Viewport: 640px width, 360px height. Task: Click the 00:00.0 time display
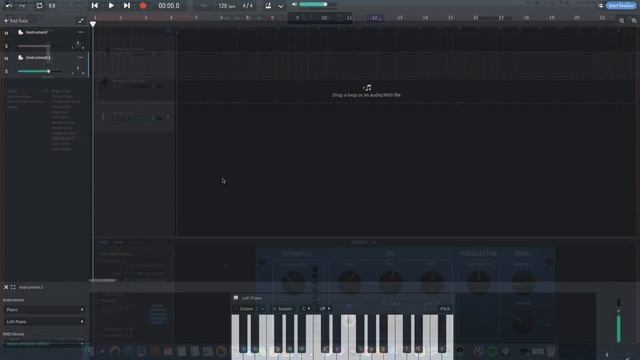click(169, 6)
